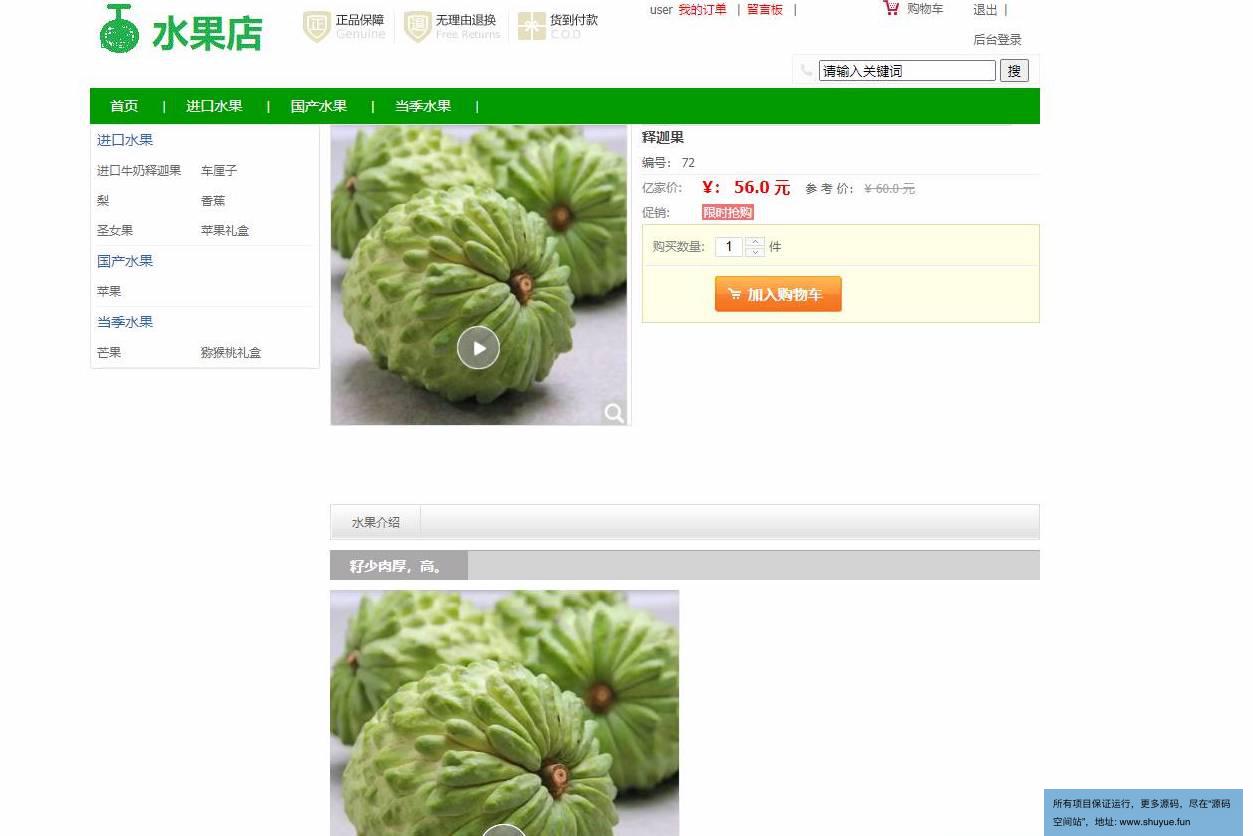Viewport: 1253px width, 836px height.
Task: Click the 限时抢购 promotion tag
Action: (728, 212)
